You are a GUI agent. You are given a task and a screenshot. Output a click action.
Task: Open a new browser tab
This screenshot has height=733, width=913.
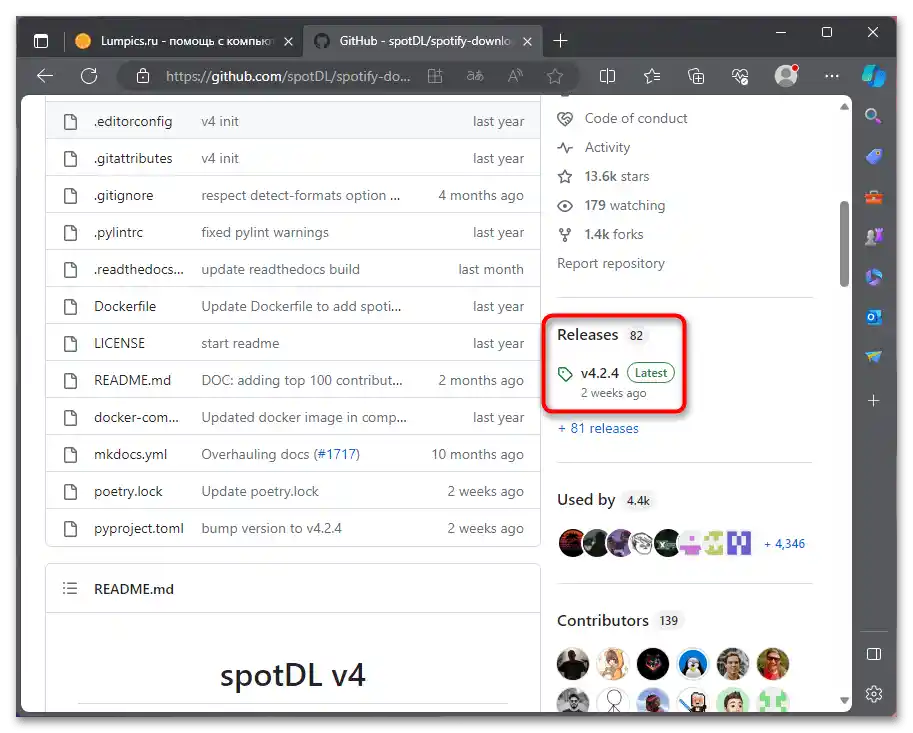[x=560, y=41]
